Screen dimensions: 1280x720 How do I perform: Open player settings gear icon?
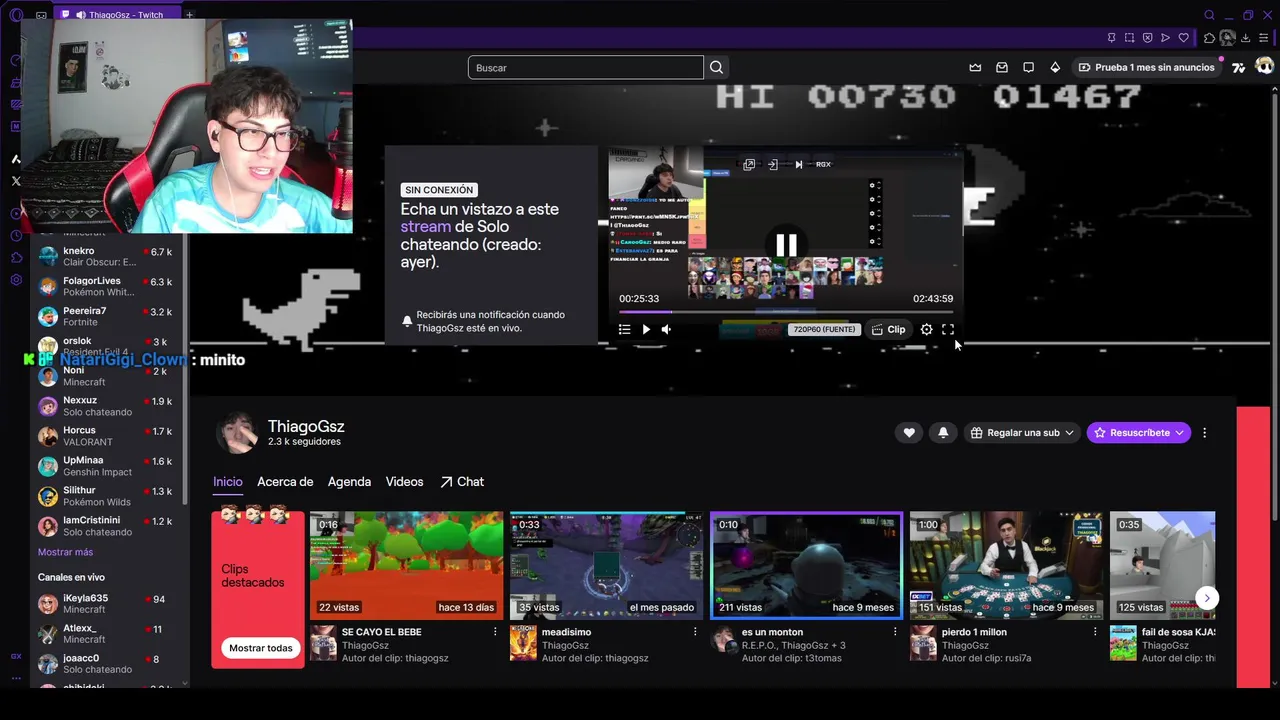(926, 329)
